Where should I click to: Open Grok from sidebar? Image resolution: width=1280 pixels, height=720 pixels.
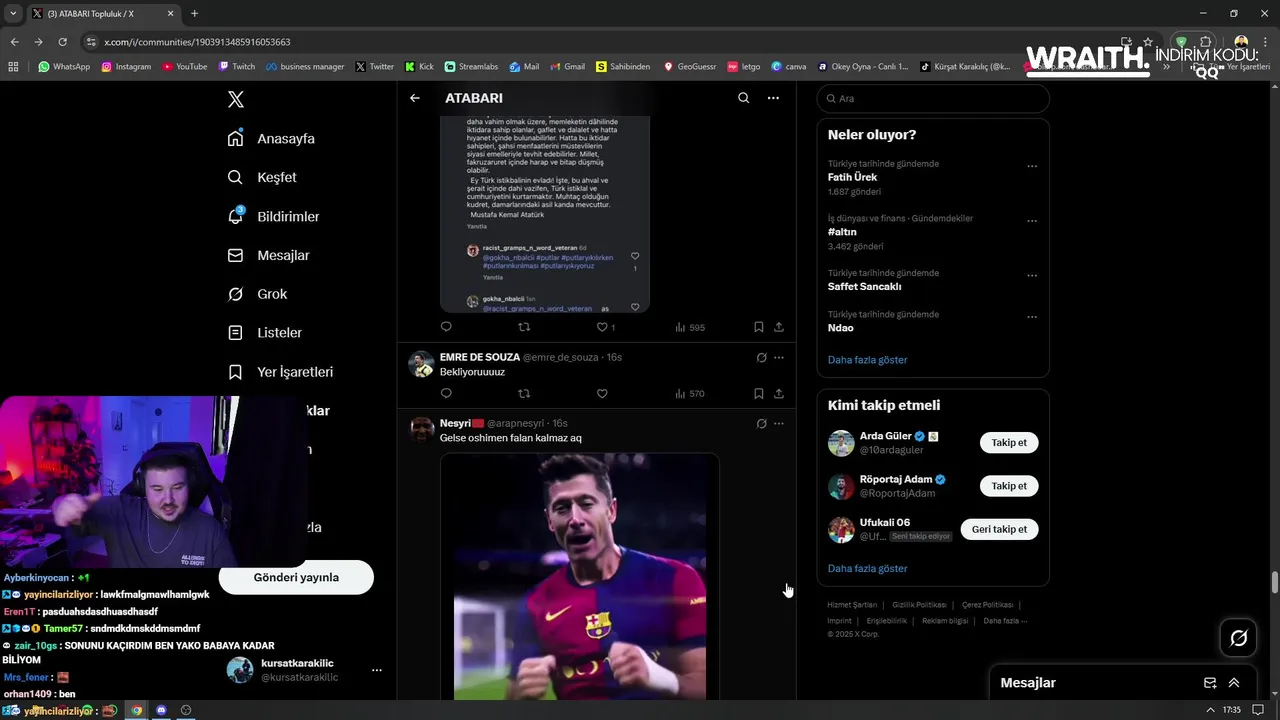(257, 294)
